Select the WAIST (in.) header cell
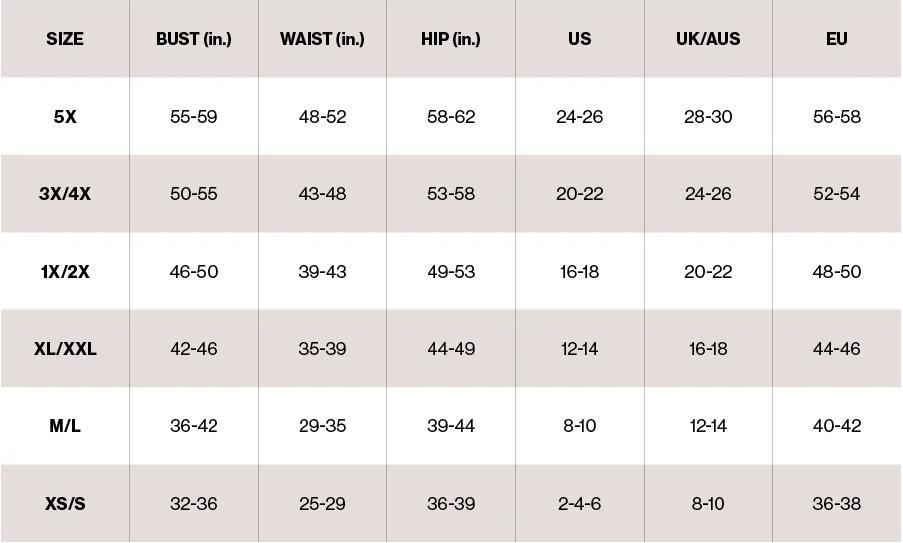Viewport: 903px width, 543px height. pos(322,39)
